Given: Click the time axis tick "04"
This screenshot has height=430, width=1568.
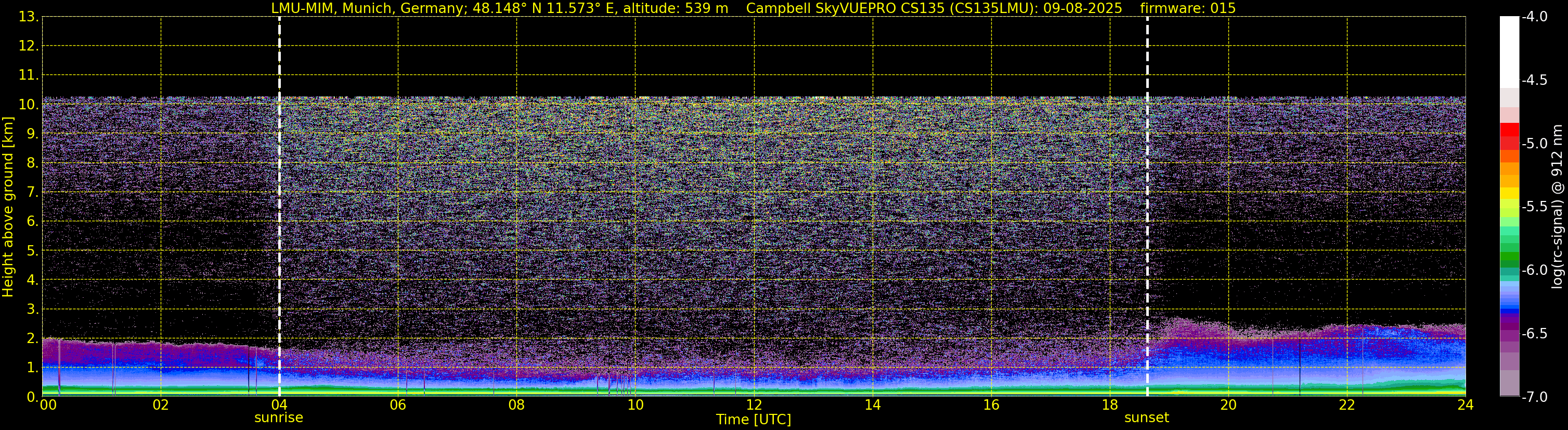Looking at the screenshot, I should pyautogui.click(x=279, y=406).
